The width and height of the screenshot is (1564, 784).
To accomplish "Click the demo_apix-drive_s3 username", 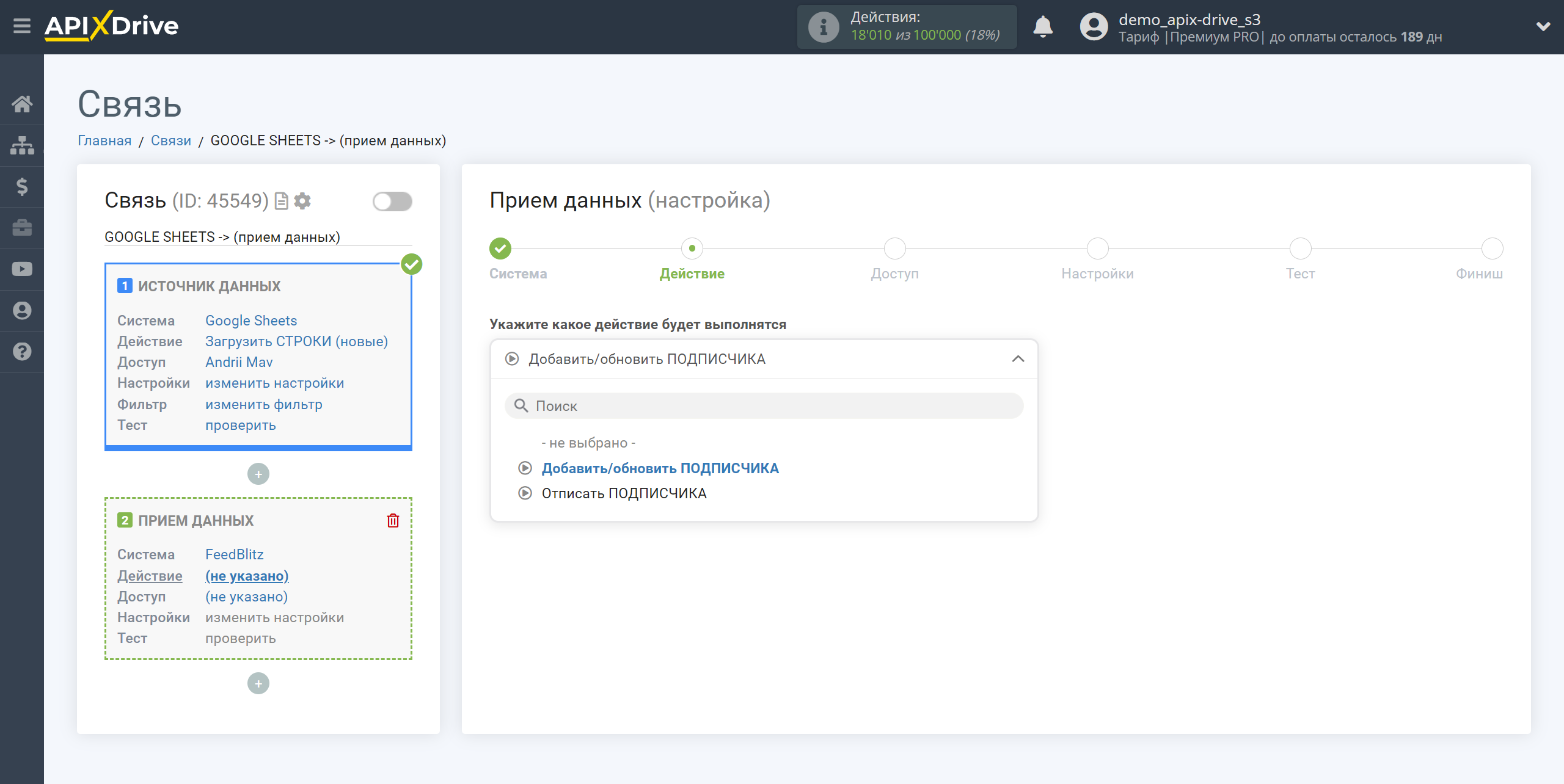I will 1189,20.
